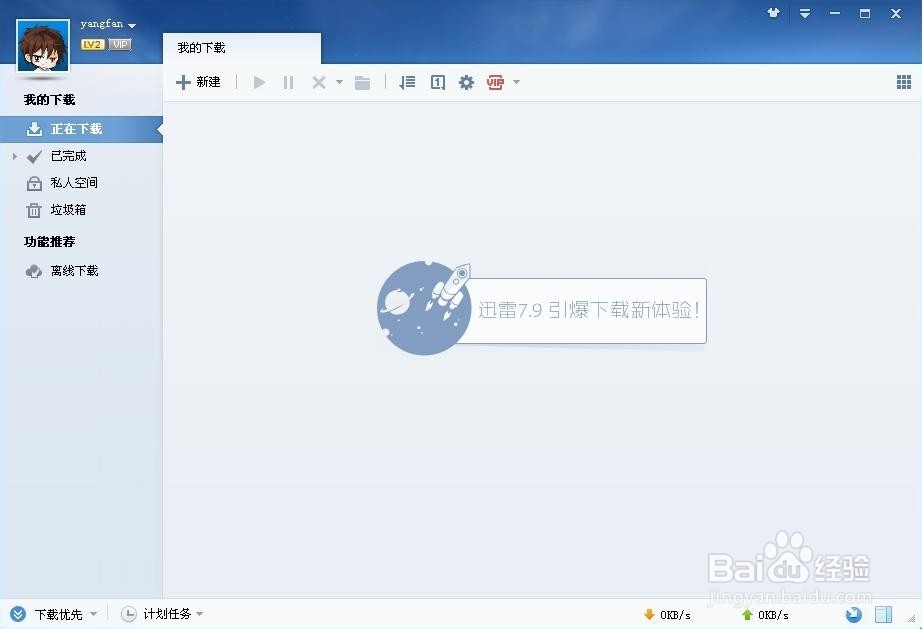Start the task with the play icon
The height and width of the screenshot is (629, 922).
point(259,82)
